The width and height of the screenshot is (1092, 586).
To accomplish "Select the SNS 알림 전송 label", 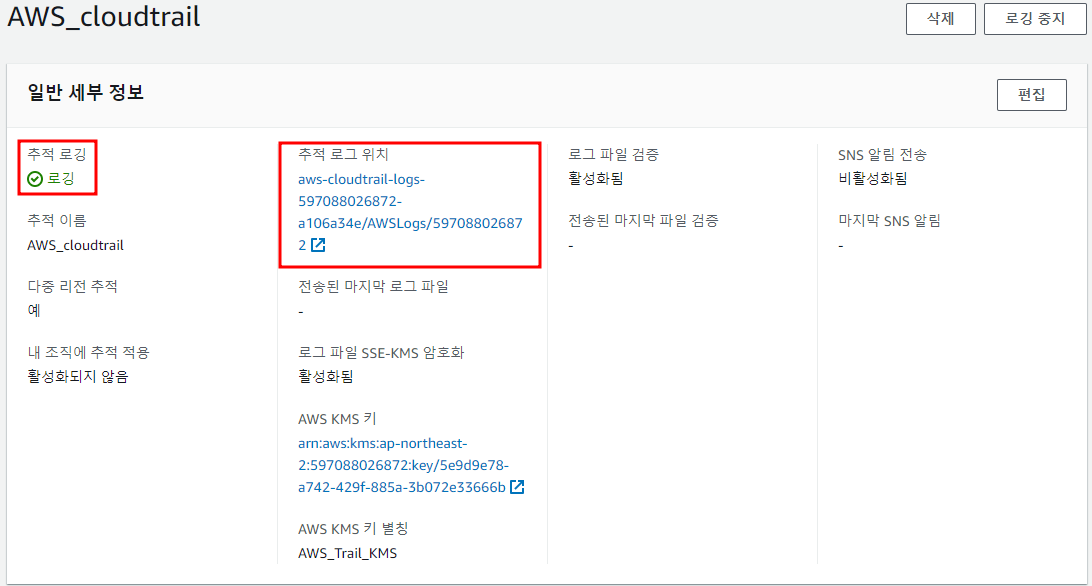I will coord(882,155).
